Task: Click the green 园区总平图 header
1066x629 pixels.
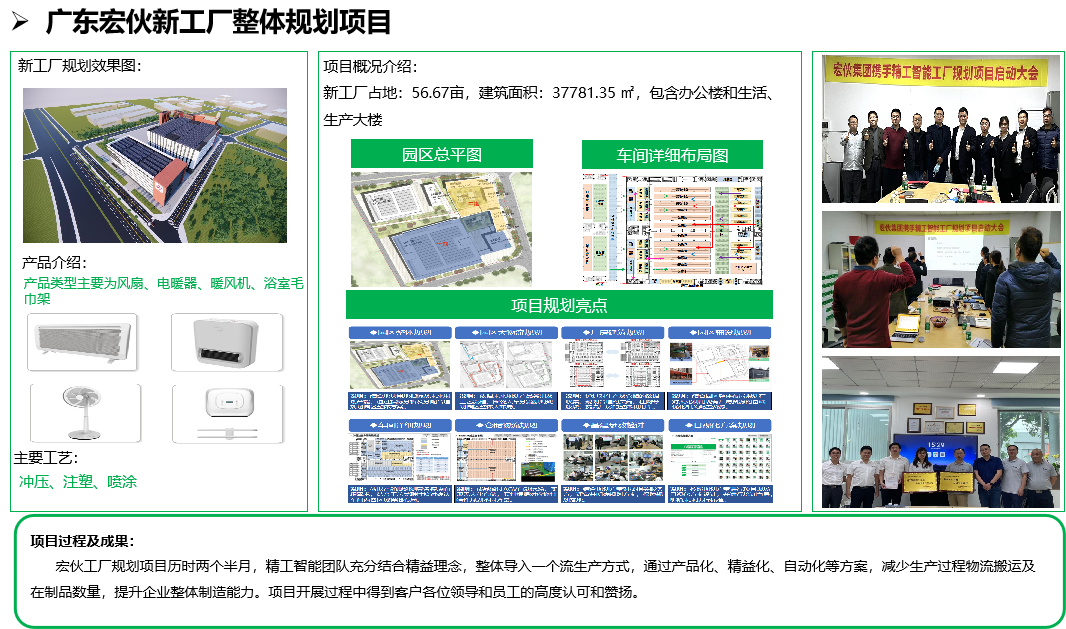Action: [x=442, y=154]
